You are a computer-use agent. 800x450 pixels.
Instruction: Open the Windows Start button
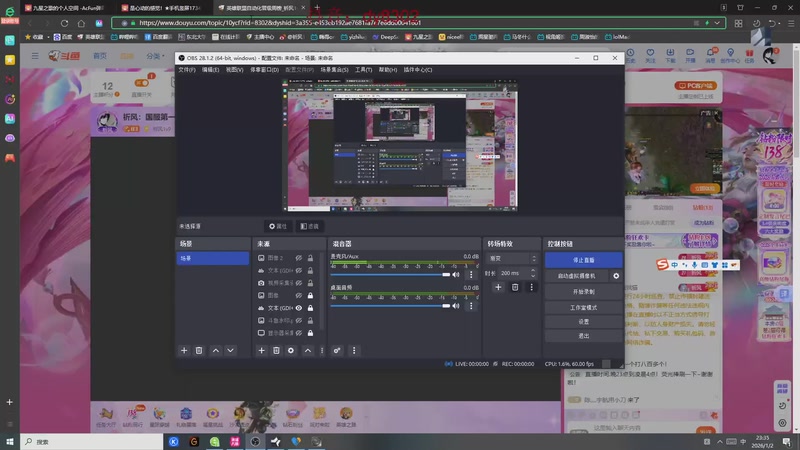(10, 441)
